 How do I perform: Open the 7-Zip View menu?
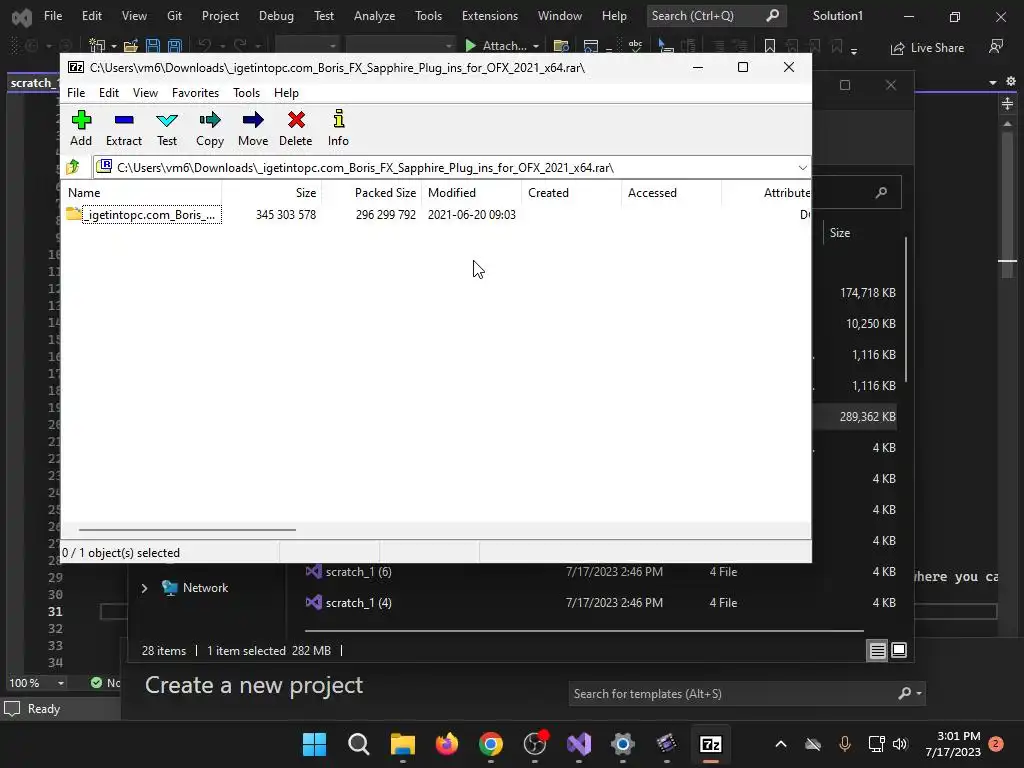tap(145, 93)
